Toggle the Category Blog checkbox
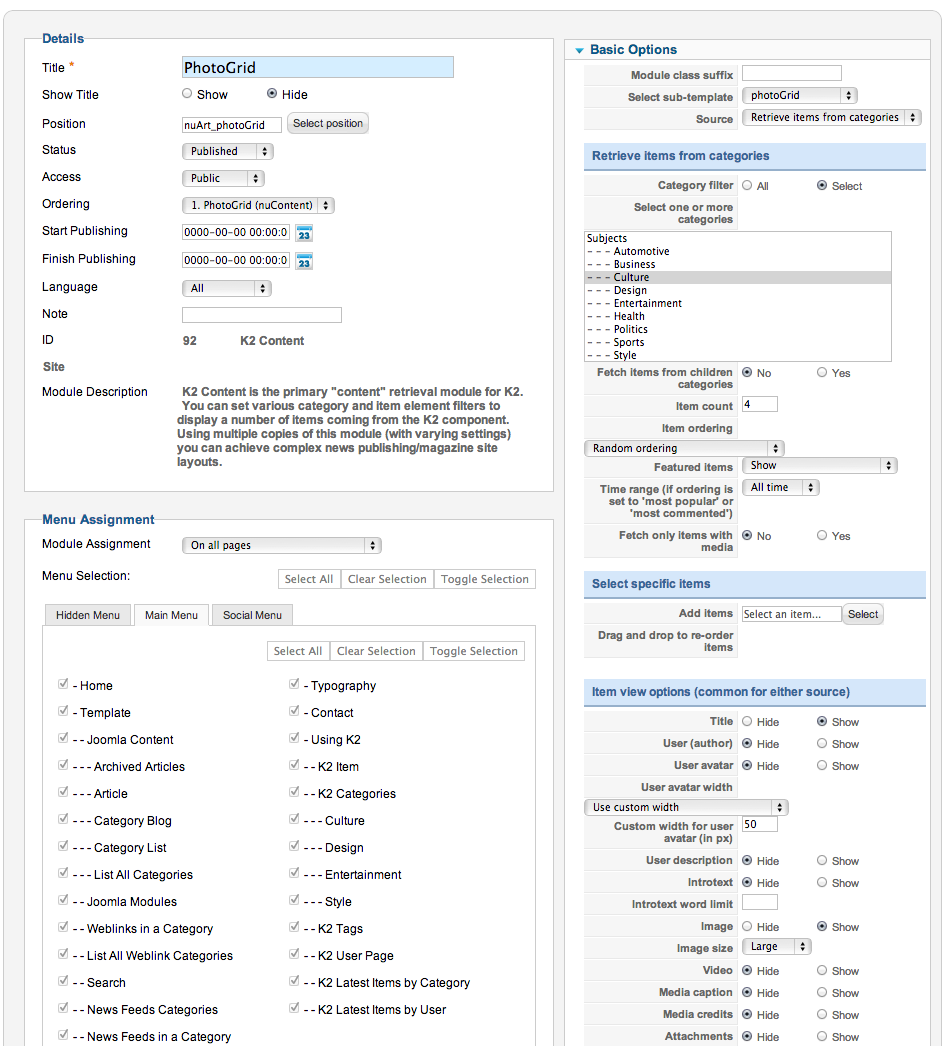 coord(63,819)
